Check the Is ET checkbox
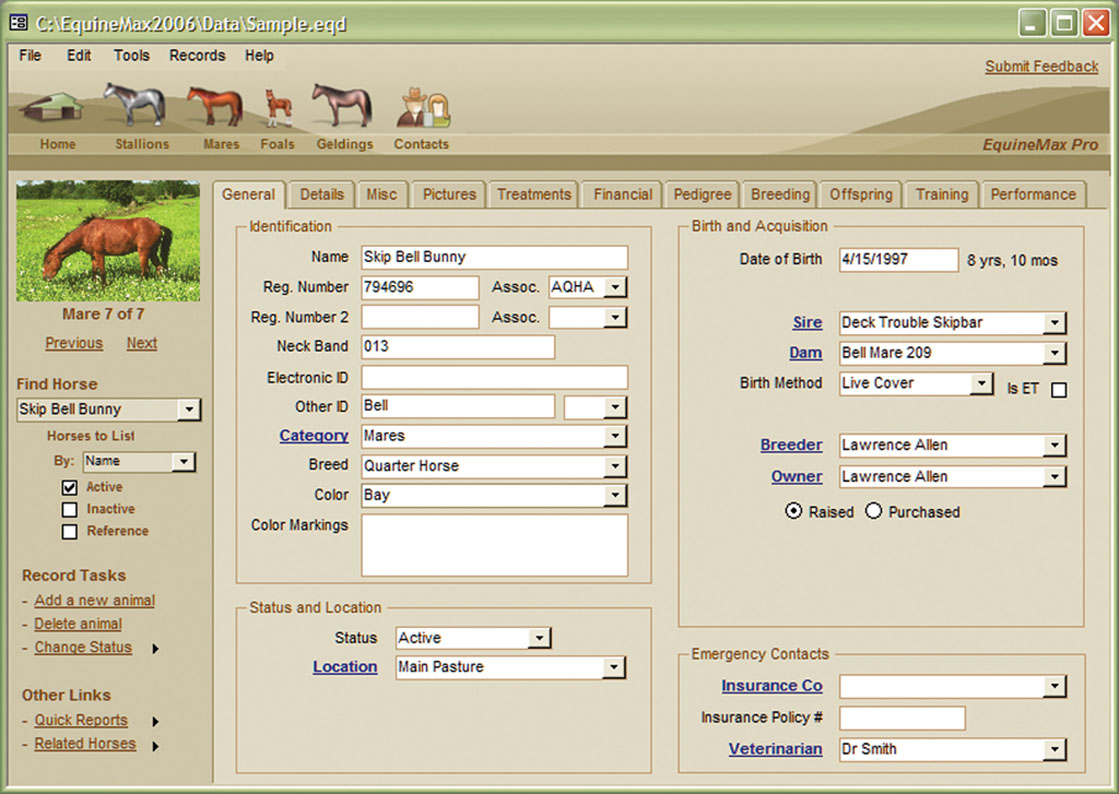This screenshot has width=1119, height=794. coord(1060,390)
